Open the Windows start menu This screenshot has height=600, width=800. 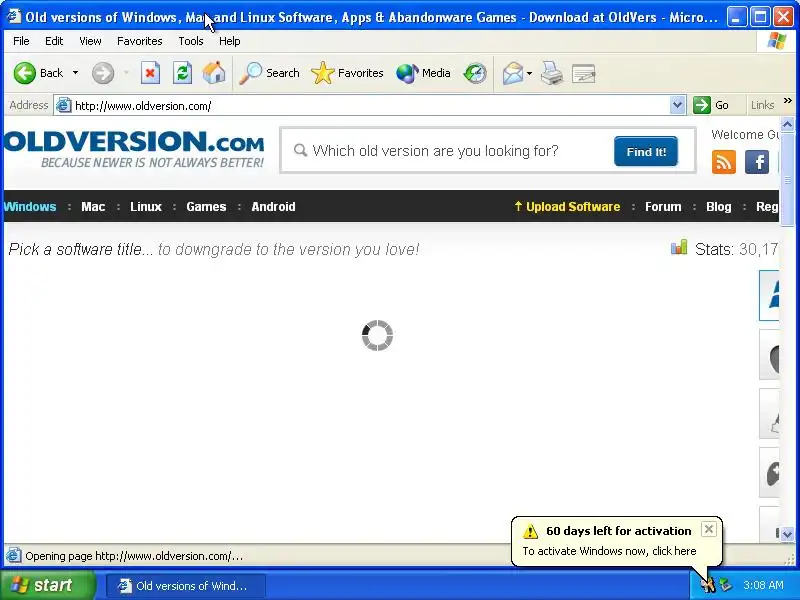47,585
